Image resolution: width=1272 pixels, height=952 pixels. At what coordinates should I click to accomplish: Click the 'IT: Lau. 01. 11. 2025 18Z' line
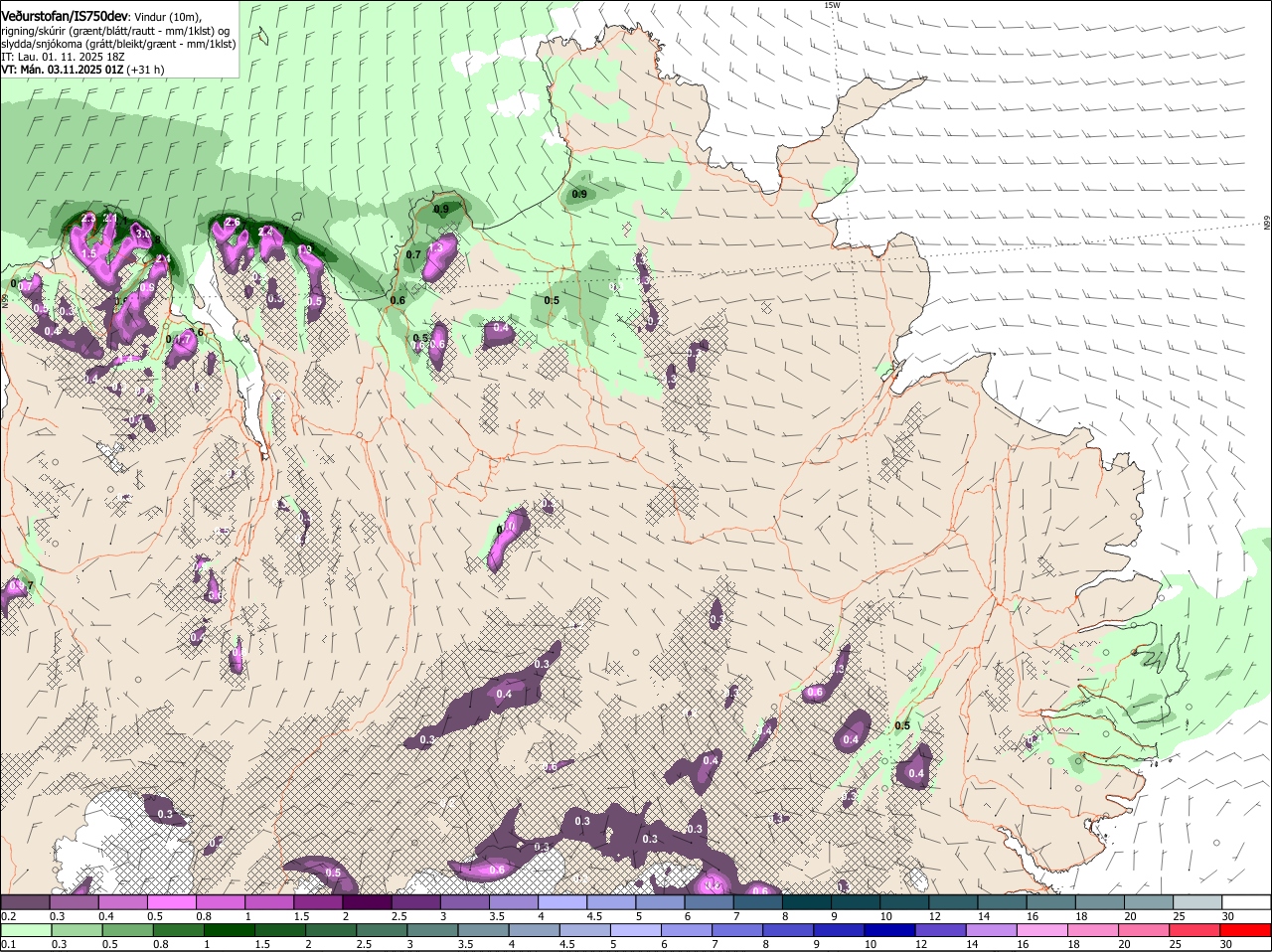pos(63,57)
